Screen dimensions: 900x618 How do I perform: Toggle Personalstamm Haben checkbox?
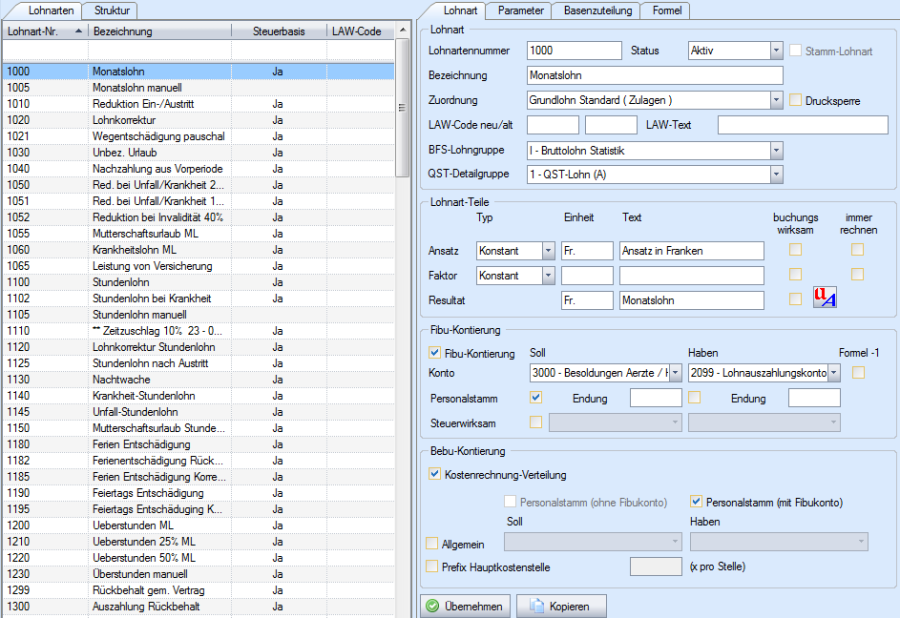(695, 397)
